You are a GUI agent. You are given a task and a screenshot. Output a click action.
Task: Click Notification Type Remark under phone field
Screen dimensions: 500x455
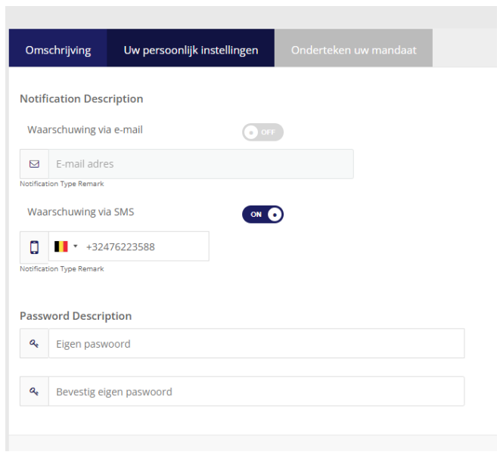tap(62, 269)
